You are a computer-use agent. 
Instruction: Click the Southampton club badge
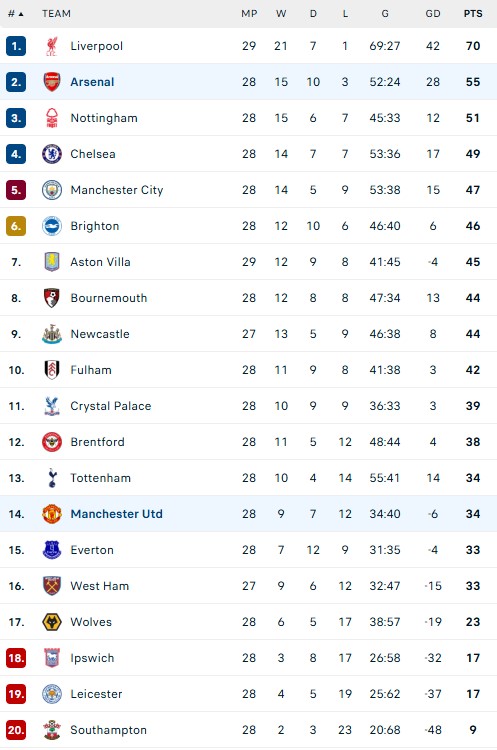[52, 730]
